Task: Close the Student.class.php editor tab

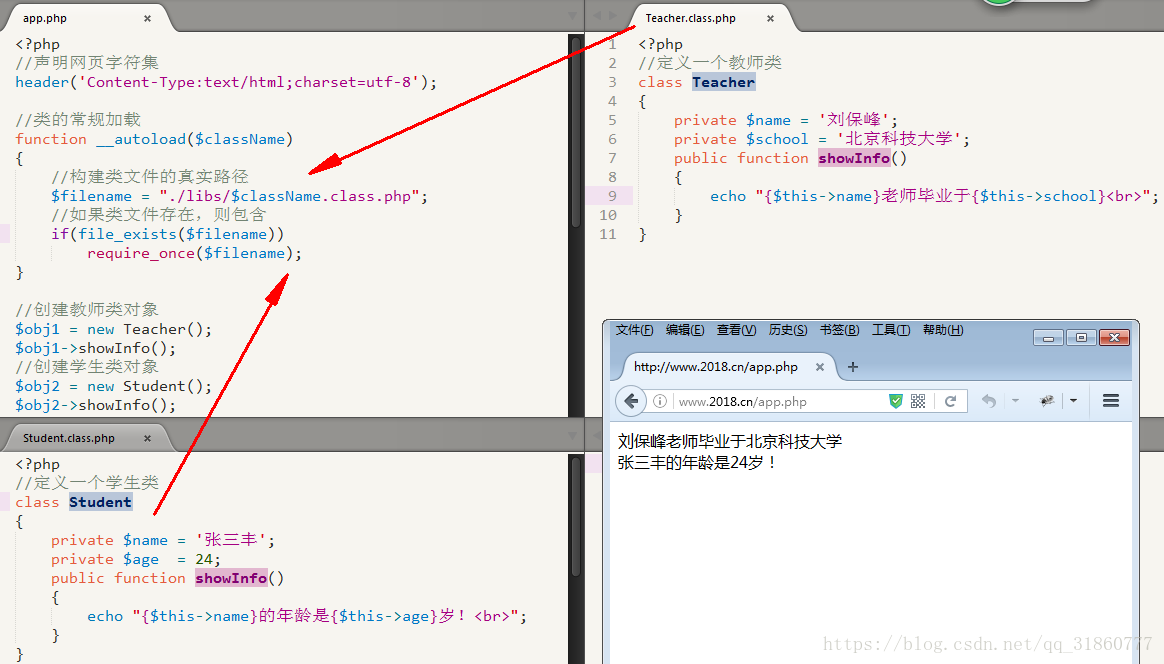Action: [147, 438]
